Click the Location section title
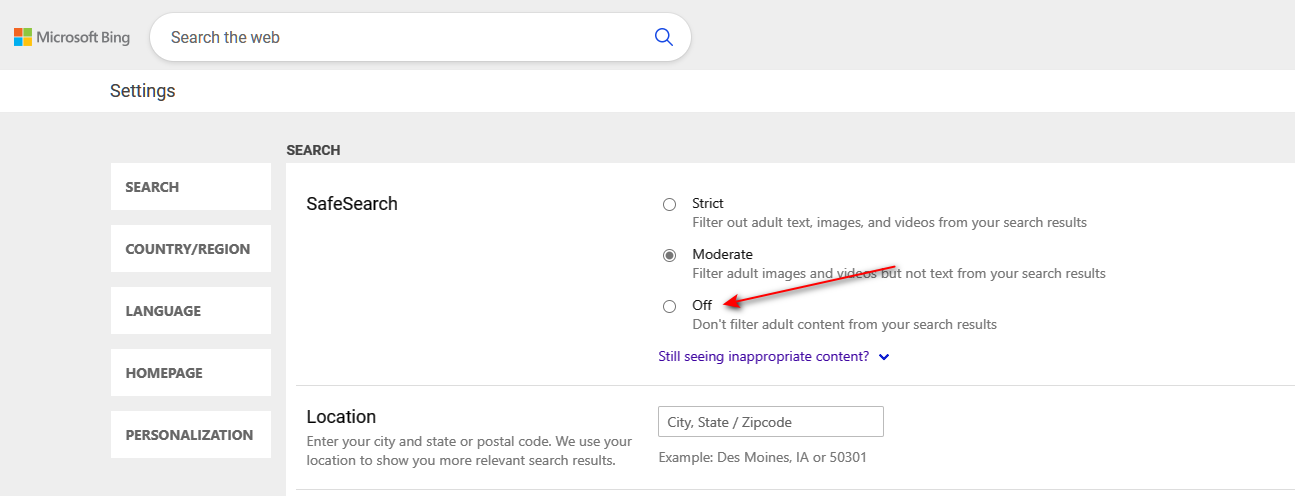The width and height of the screenshot is (1295, 496). pos(341,417)
